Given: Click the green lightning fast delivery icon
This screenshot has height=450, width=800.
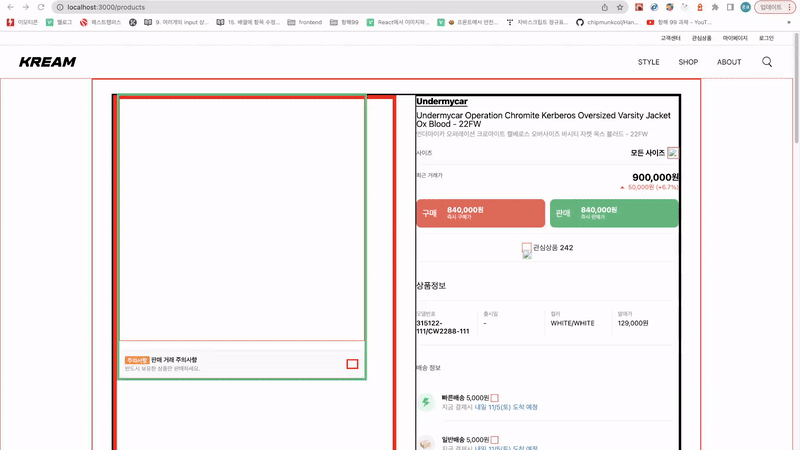Looking at the screenshot, I should click(x=426, y=403).
